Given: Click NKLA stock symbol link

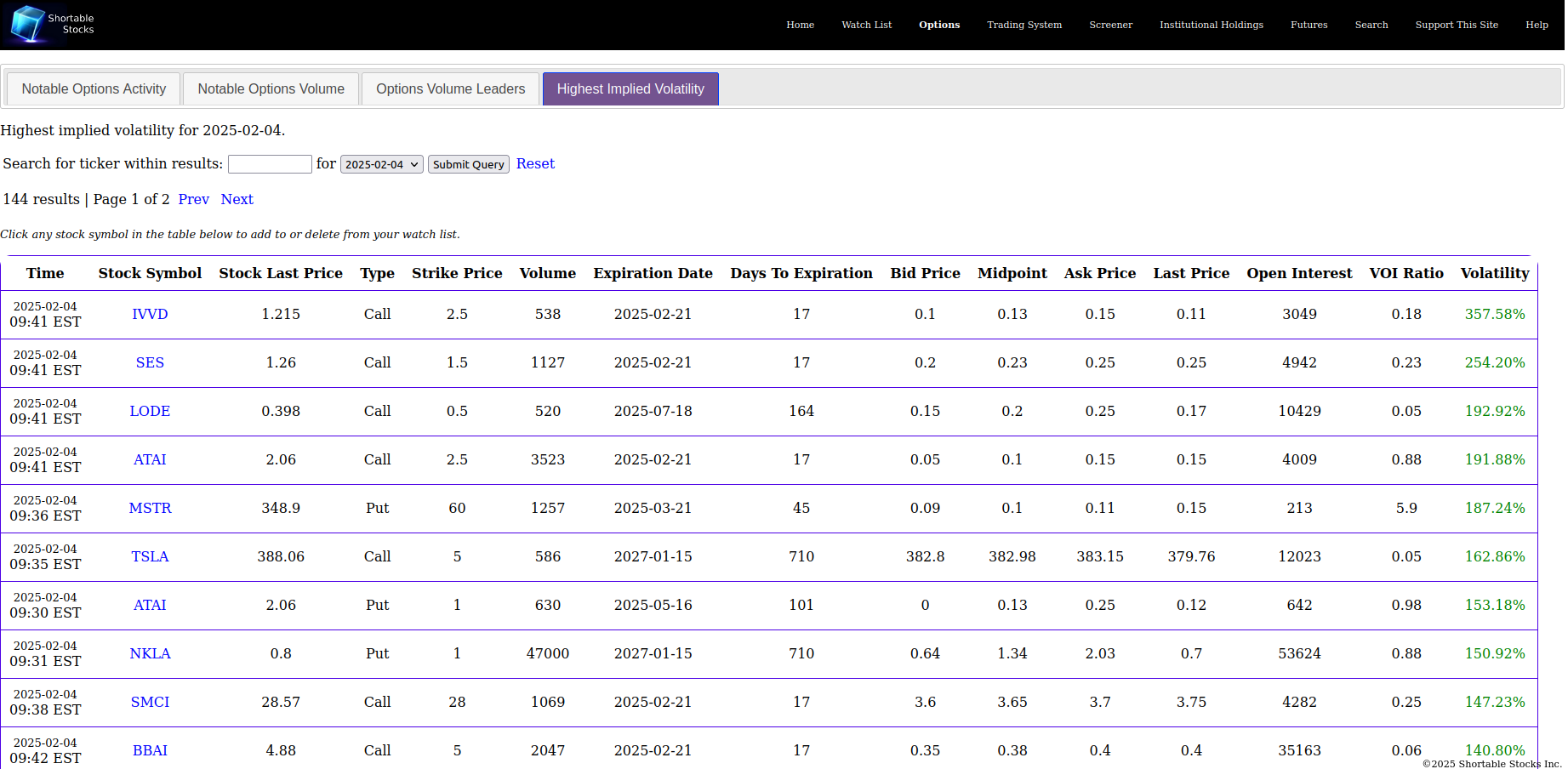Looking at the screenshot, I should pos(150,653).
